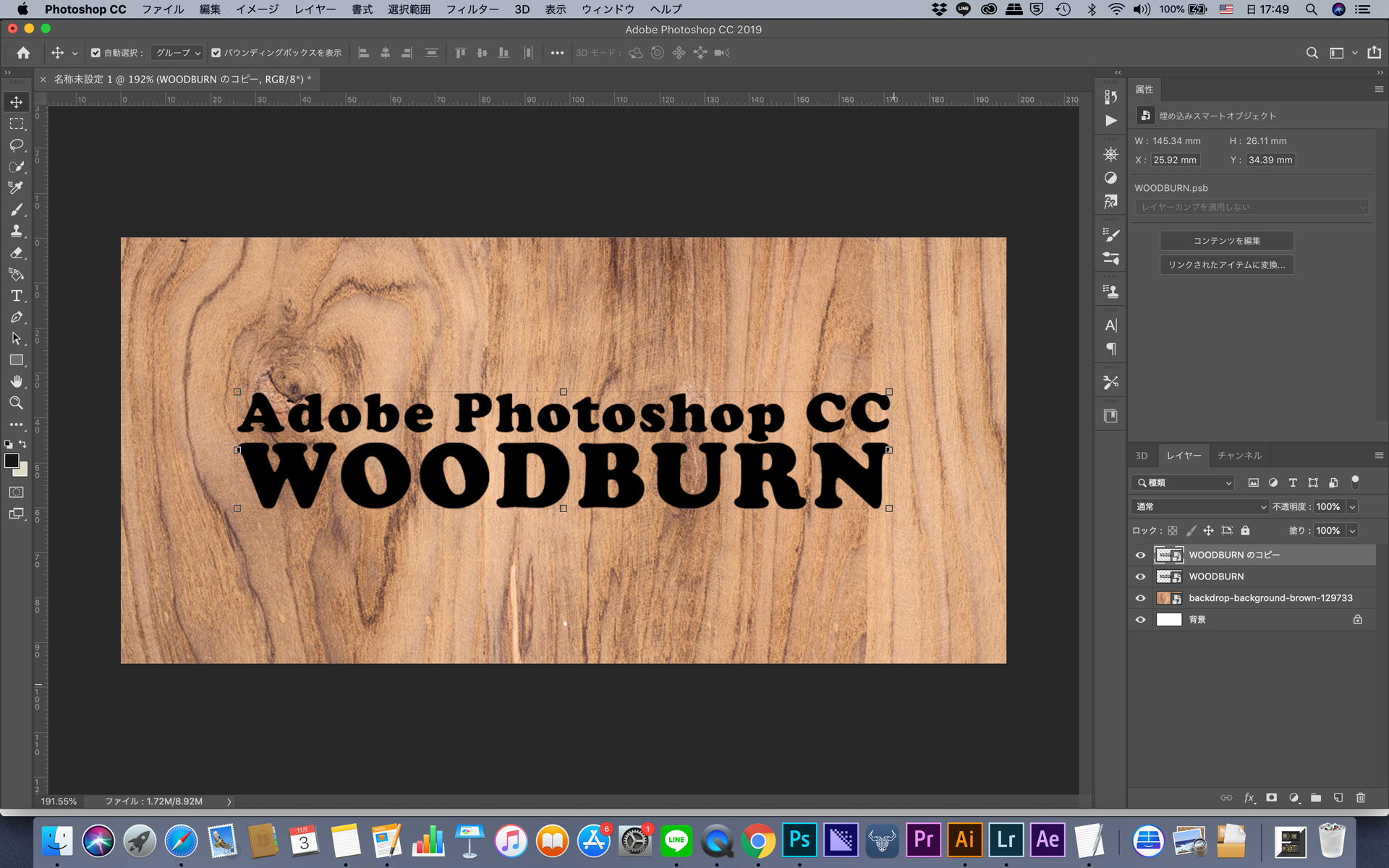Click the foreground color swatch
This screenshot has height=868, width=1389.
coord(11,461)
